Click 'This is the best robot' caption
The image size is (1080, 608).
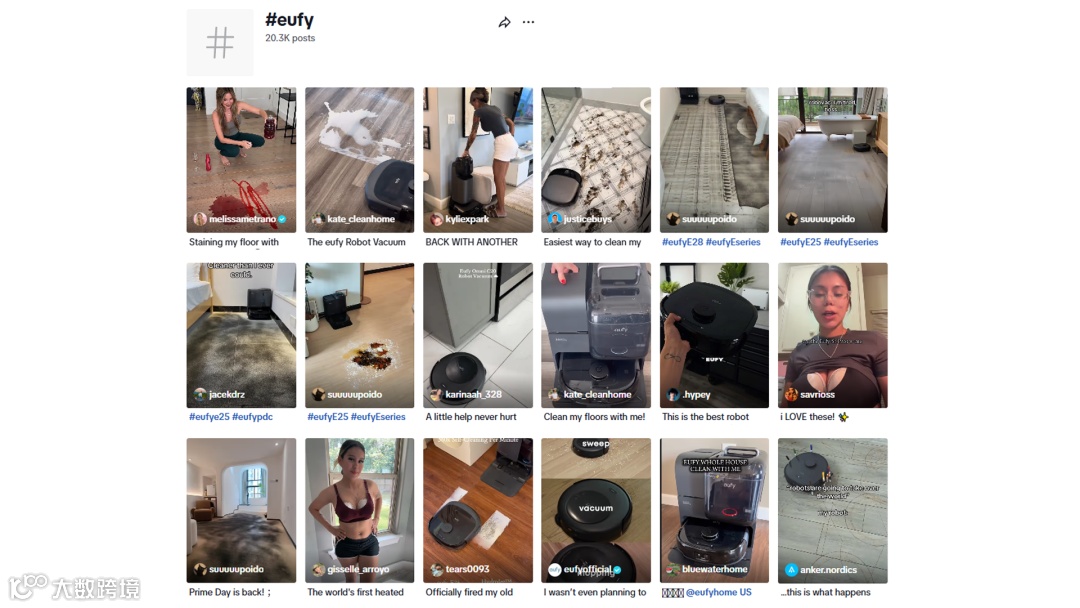tap(705, 417)
